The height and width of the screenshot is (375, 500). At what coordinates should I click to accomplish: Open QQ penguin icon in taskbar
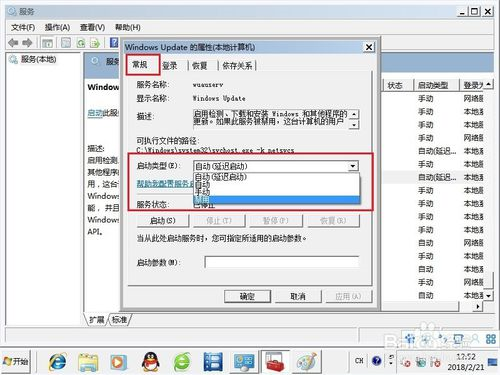pos(151,361)
